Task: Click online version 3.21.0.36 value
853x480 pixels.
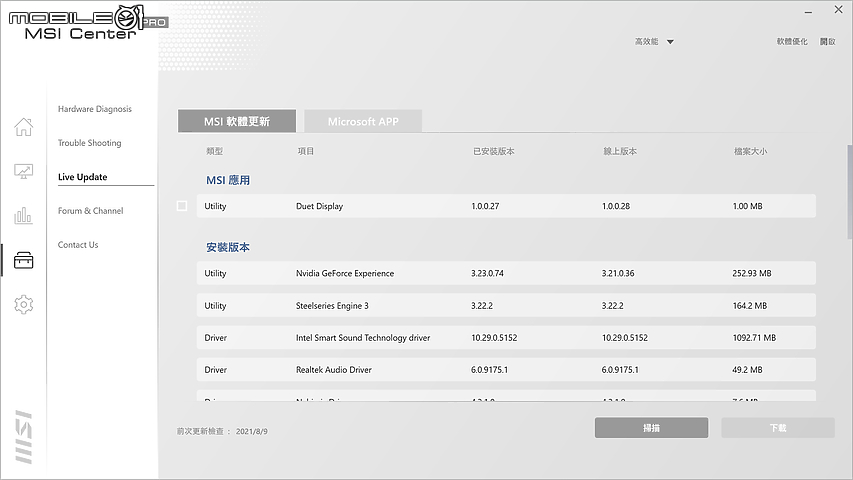Action: point(618,273)
